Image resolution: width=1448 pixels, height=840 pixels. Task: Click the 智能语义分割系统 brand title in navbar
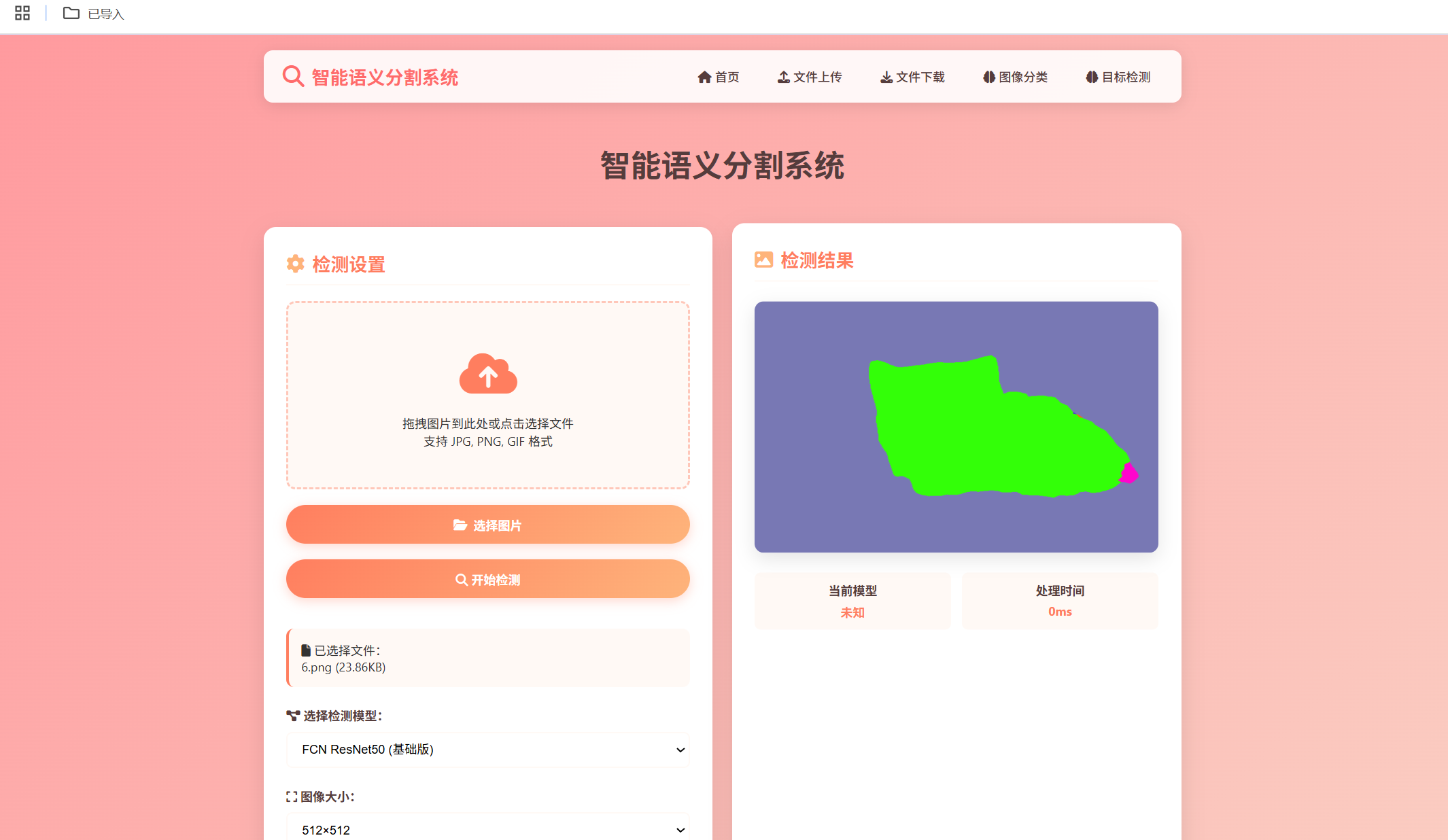(x=385, y=77)
